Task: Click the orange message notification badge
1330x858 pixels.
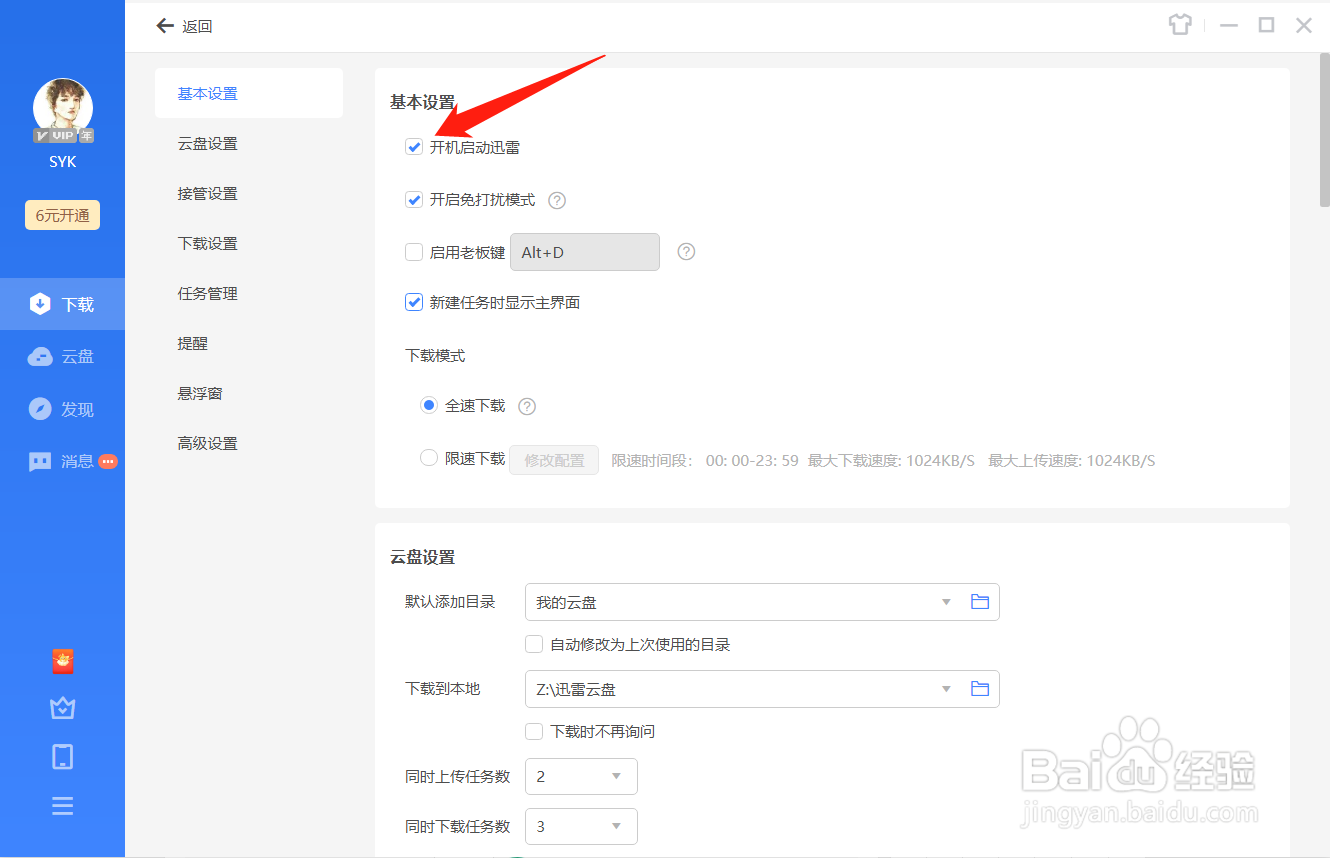Action: [108, 461]
